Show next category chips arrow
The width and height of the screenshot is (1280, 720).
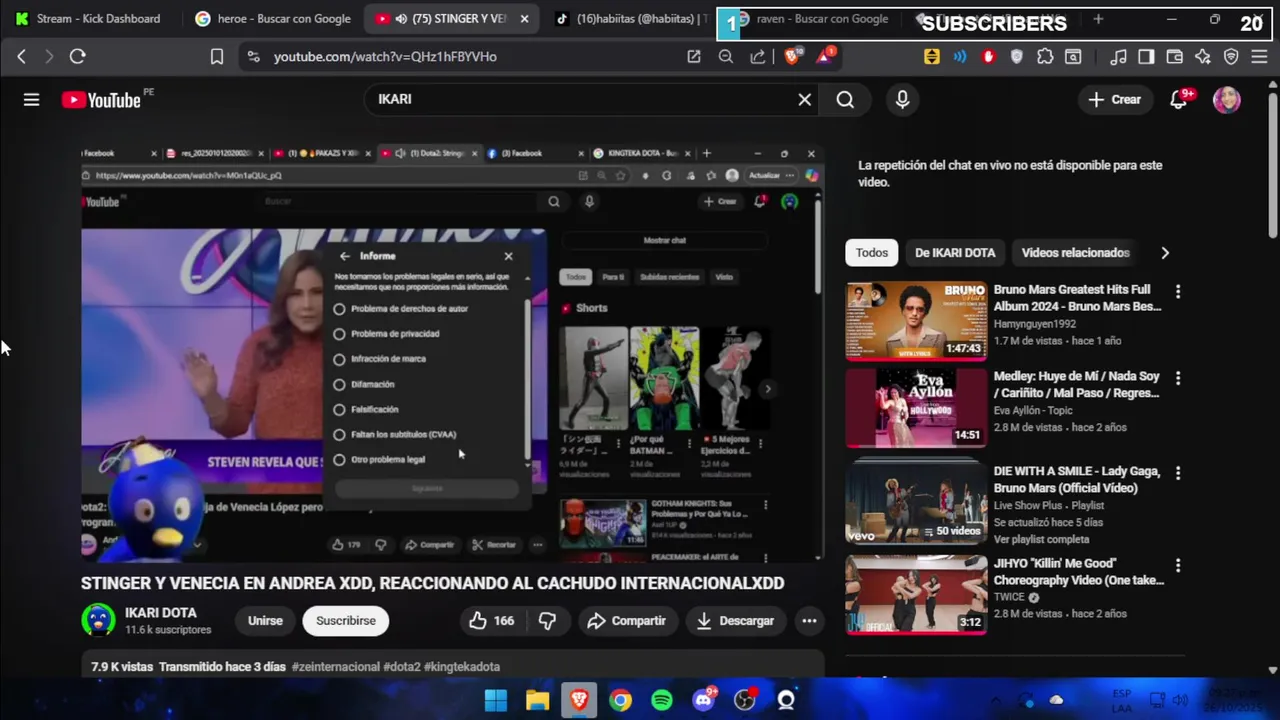pos(1164,253)
